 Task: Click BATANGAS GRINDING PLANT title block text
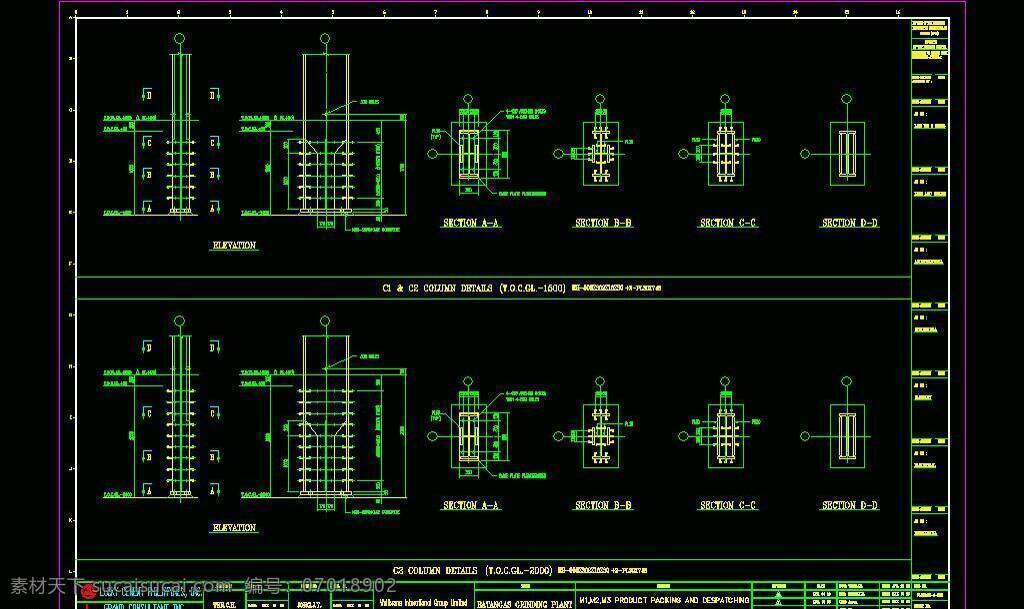524,604
